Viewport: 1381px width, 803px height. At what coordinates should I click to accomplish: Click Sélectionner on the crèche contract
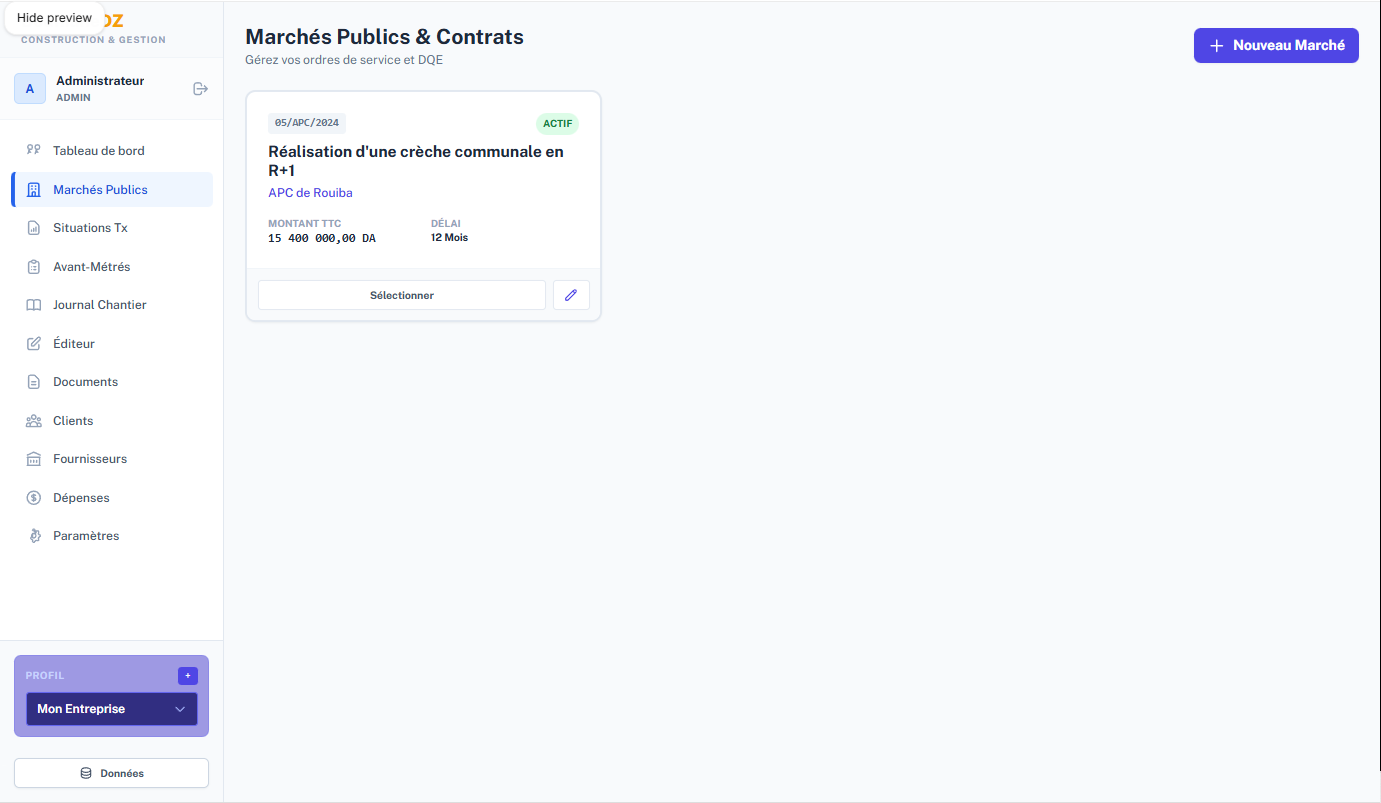tap(402, 295)
